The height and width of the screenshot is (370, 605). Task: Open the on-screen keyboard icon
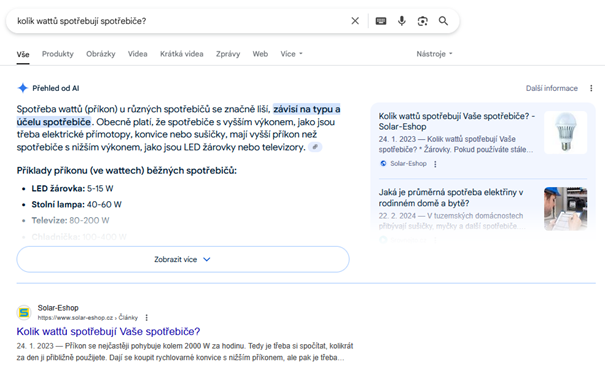click(381, 21)
